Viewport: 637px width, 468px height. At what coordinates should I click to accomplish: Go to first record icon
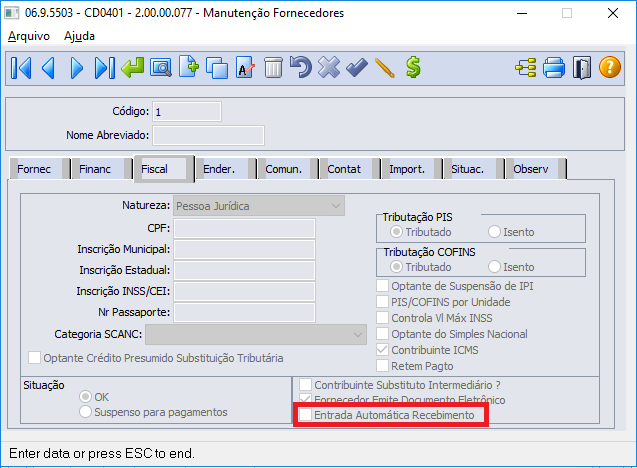coord(21,68)
